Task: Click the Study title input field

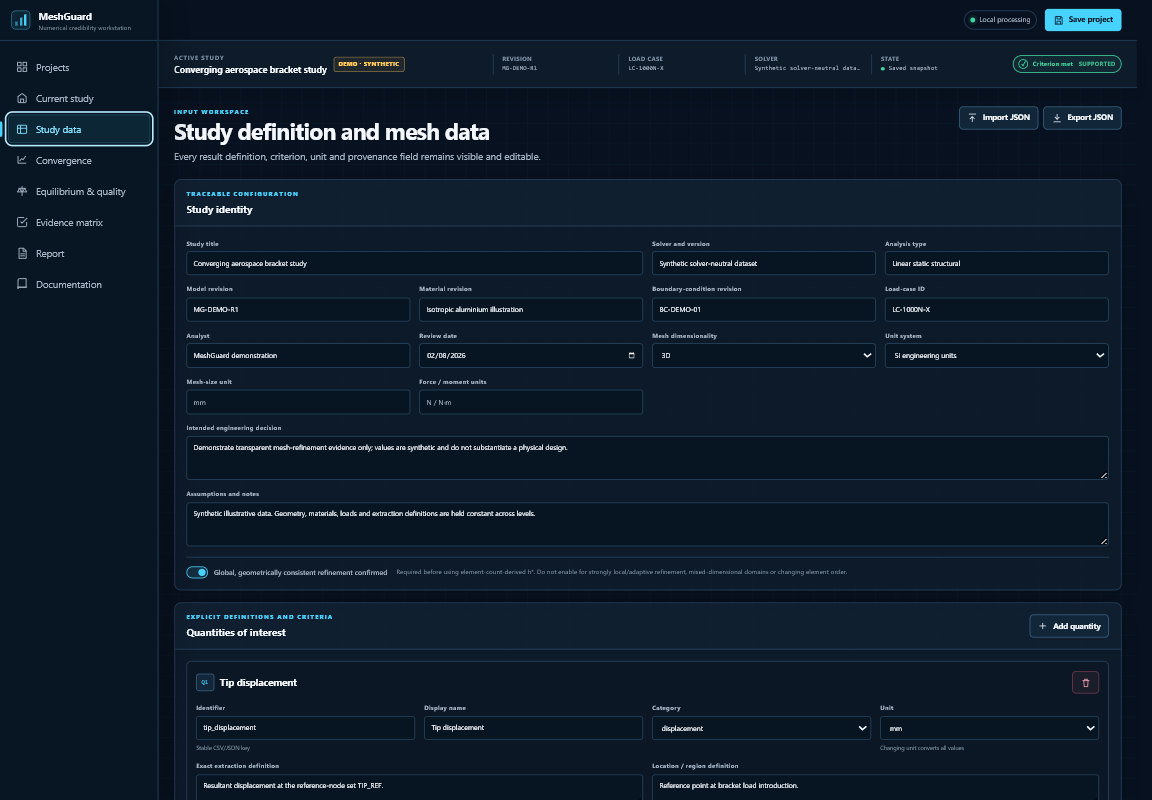Action: pyautogui.click(x=414, y=263)
